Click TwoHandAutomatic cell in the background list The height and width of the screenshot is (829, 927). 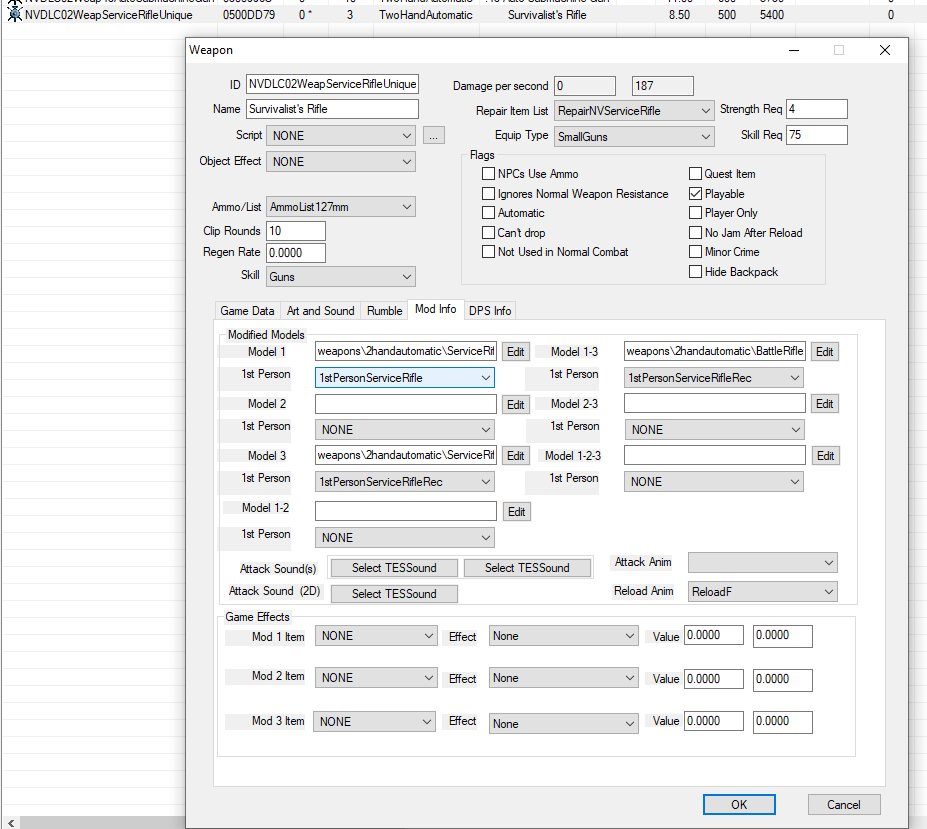pyautogui.click(x=426, y=15)
